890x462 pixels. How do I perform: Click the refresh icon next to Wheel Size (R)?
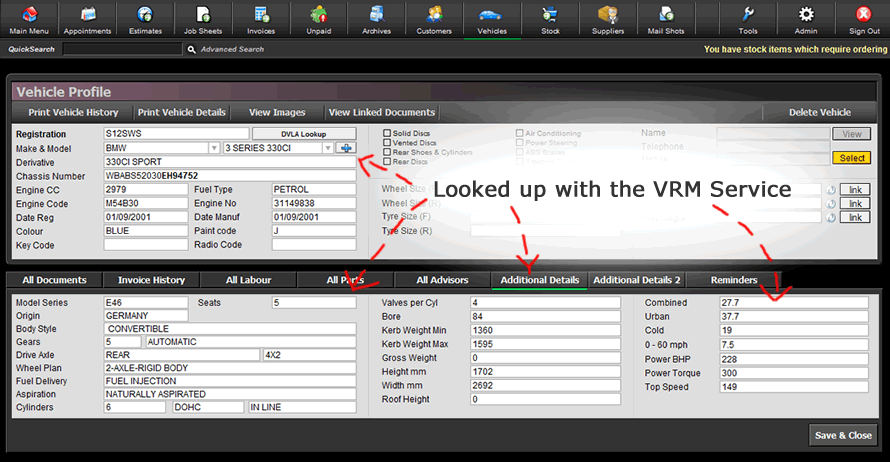tap(831, 204)
